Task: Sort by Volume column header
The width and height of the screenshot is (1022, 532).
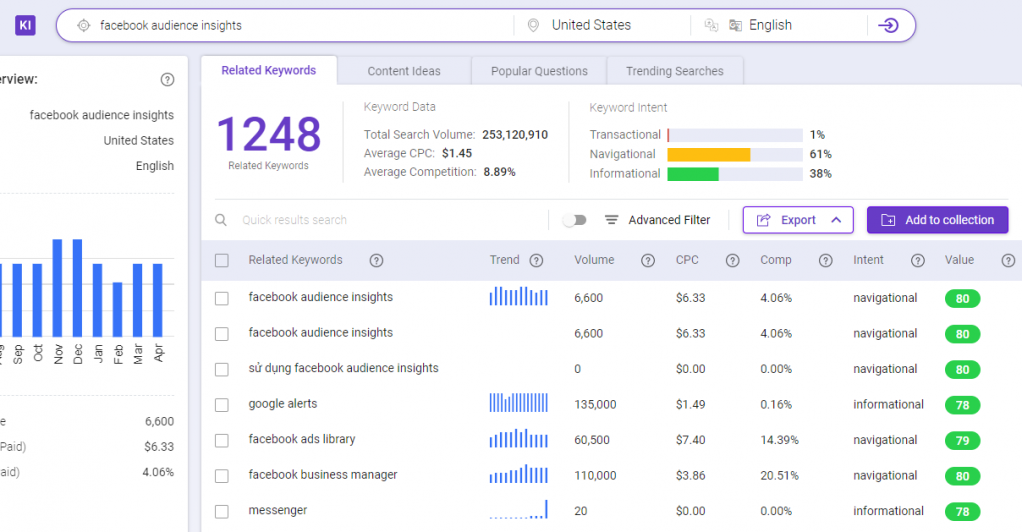Action: pyautogui.click(x=594, y=259)
